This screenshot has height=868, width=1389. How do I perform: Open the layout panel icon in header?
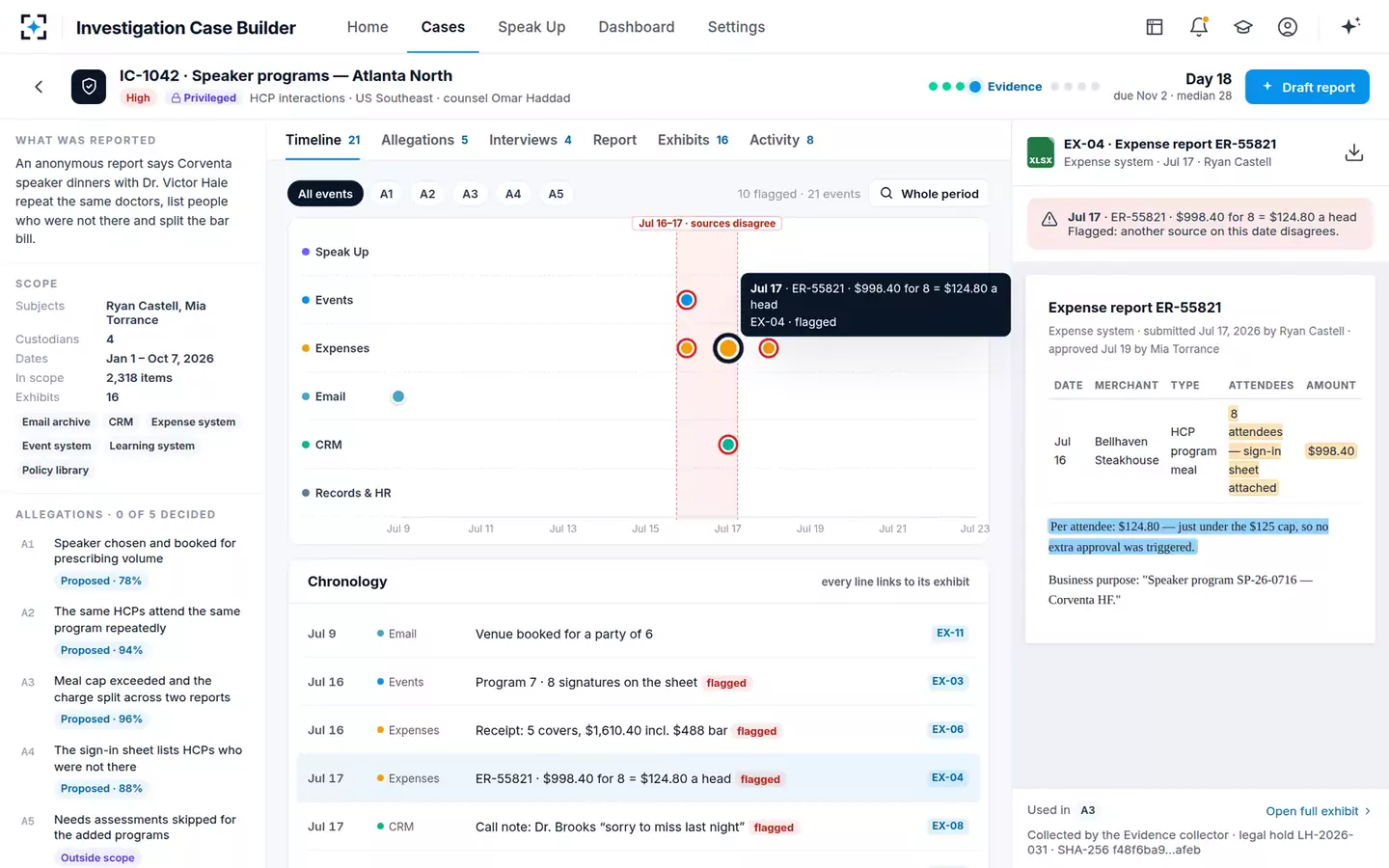tap(1155, 27)
